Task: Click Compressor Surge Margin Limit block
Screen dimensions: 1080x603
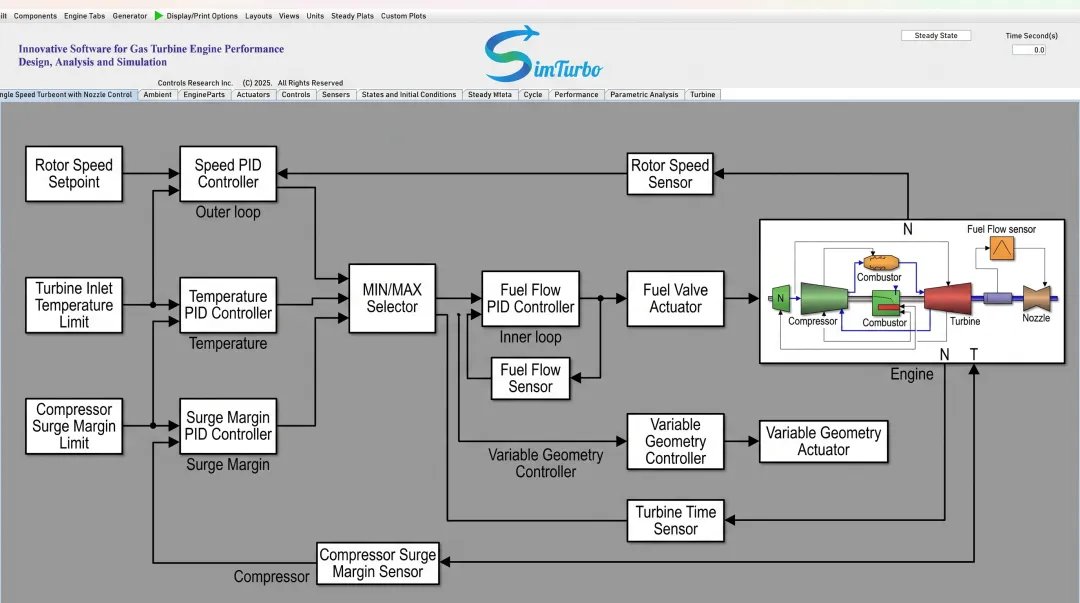Action: coord(74,426)
